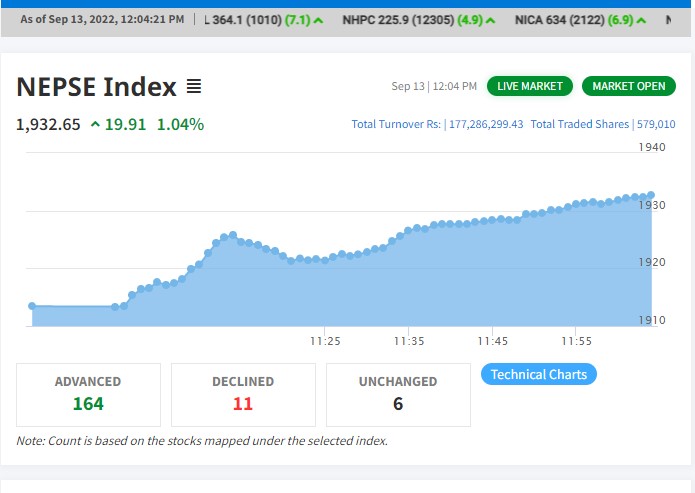Select the UNCHANGED 6 card
Screen dimensions: 695x493
(398, 394)
